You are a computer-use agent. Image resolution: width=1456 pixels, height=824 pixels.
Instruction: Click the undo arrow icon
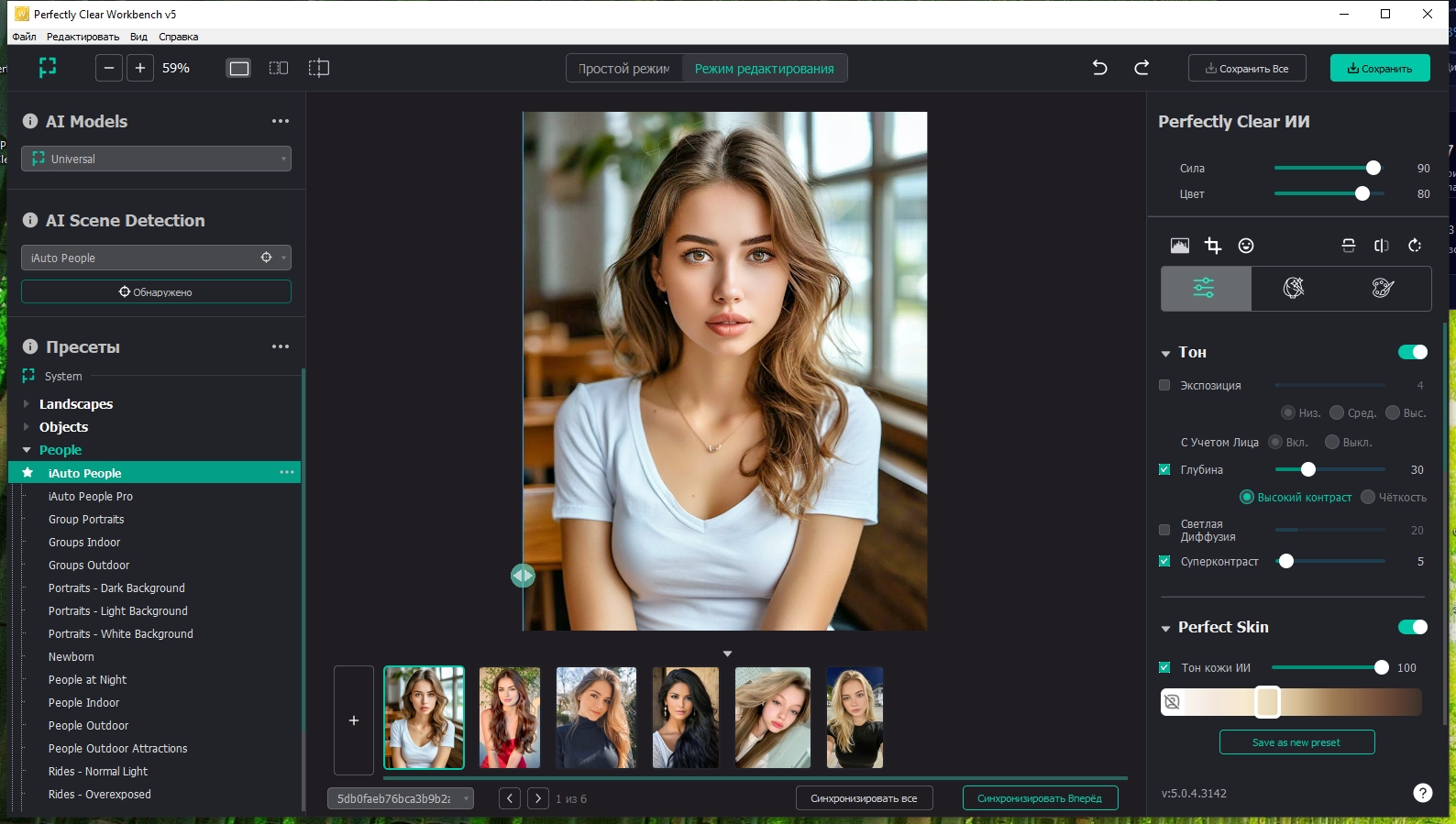click(x=1099, y=68)
